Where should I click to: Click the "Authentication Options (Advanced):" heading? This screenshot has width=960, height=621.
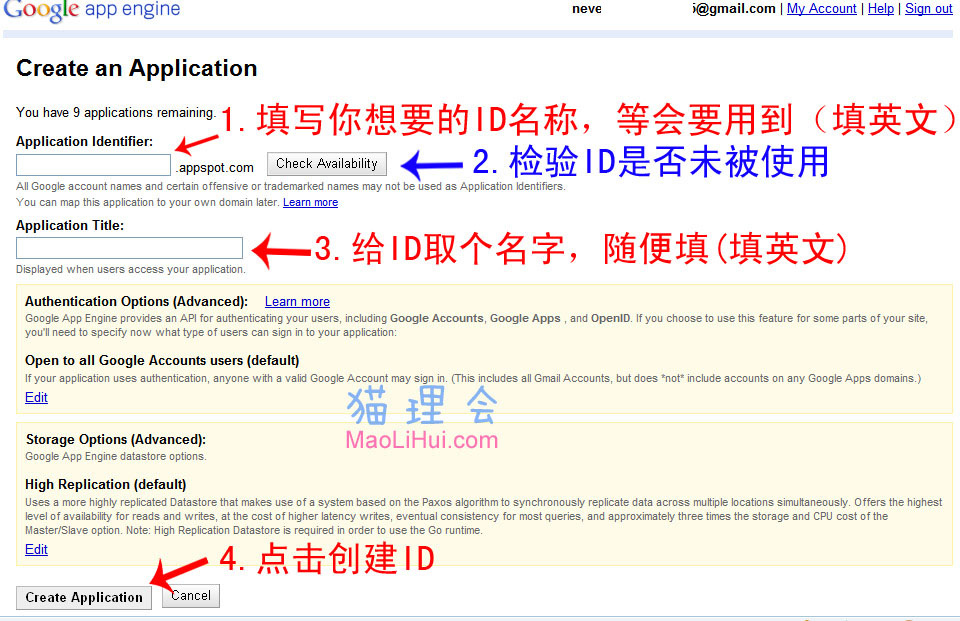point(137,301)
